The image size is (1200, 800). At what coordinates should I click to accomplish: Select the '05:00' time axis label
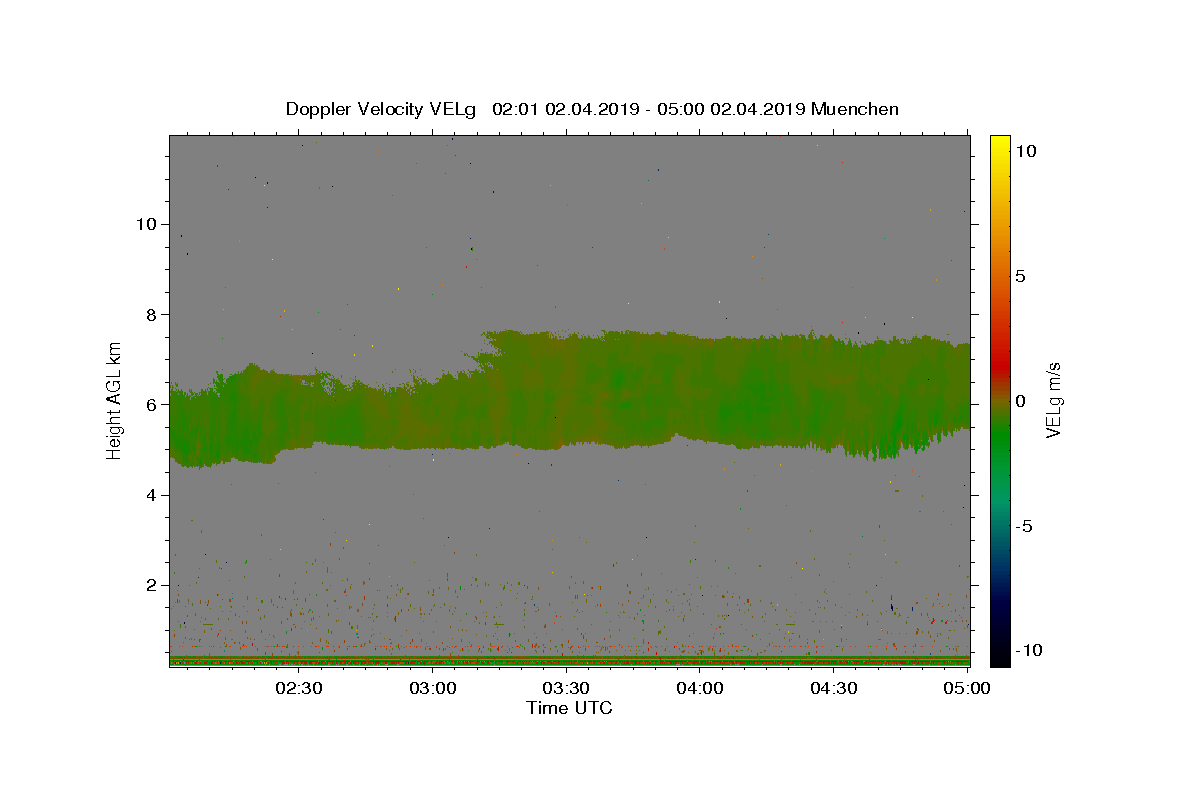(x=968, y=688)
